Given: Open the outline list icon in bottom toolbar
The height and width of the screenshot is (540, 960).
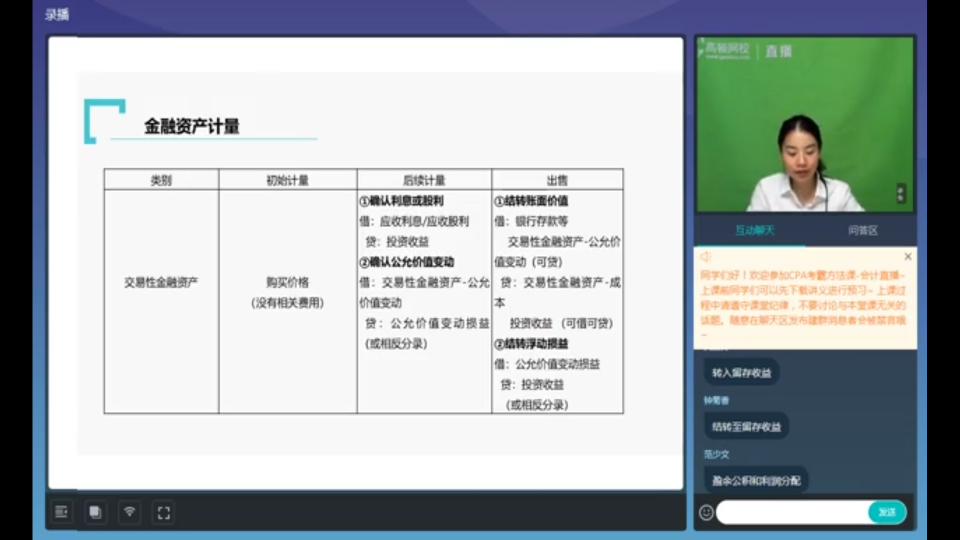Looking at the screenshot, I should tap(61, 512).
